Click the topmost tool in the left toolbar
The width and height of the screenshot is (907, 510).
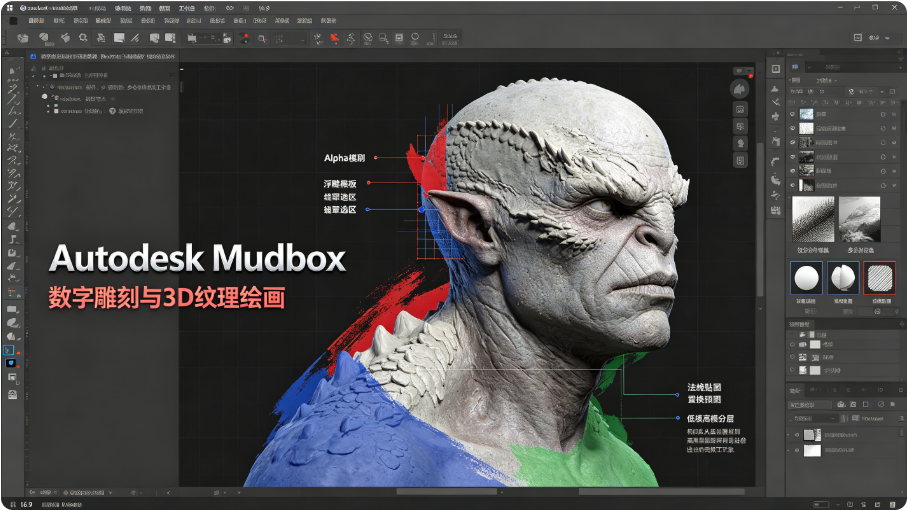[x=12, y=71]
